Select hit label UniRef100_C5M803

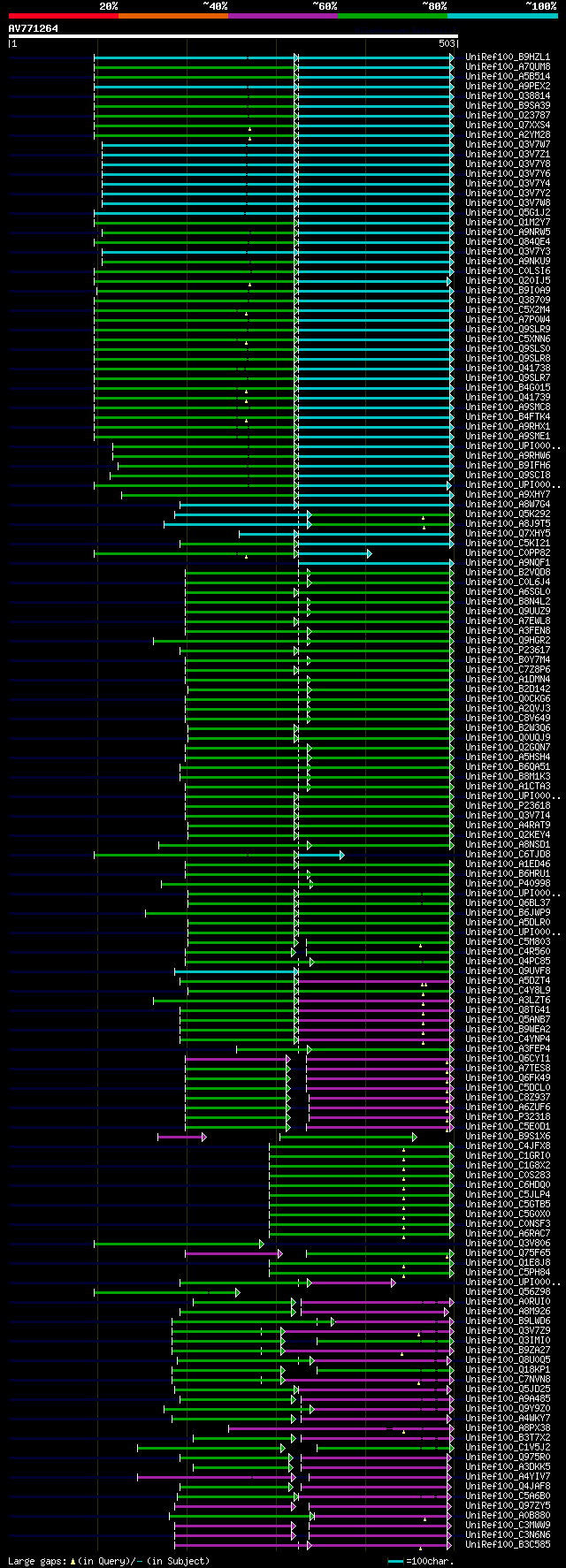[508, 942]
